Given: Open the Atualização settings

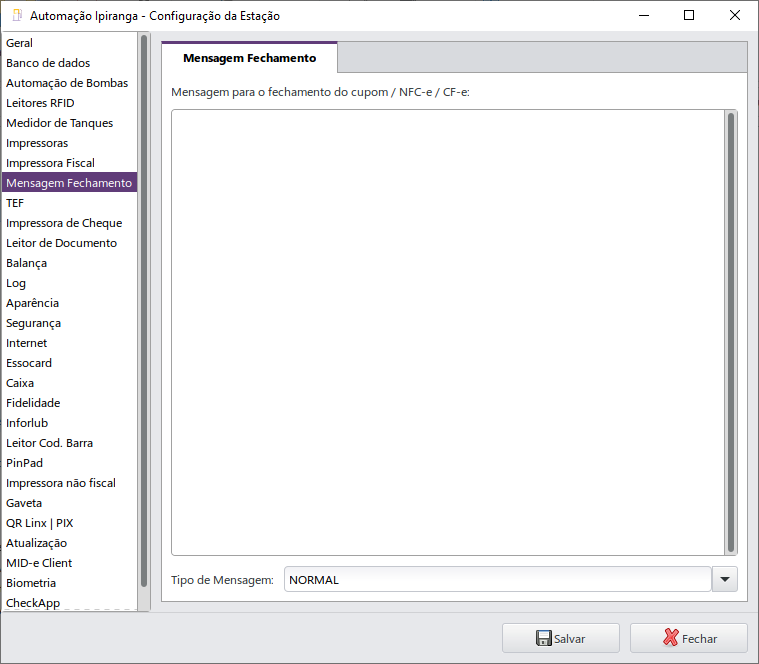Looking at the screenshot, I should pyautogui.click(x=69, y=543).
